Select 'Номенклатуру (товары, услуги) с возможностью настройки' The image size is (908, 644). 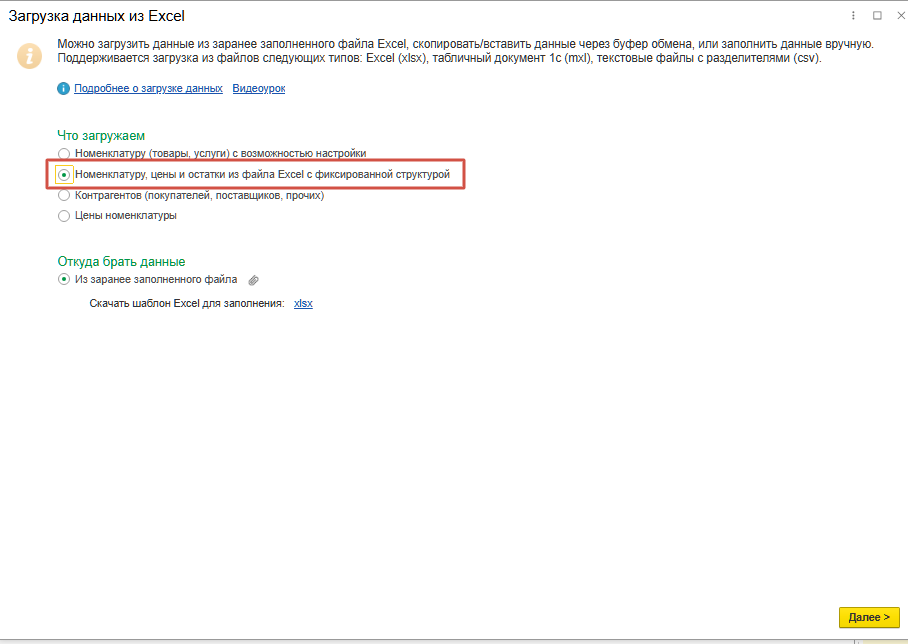(x=65, y=153)
